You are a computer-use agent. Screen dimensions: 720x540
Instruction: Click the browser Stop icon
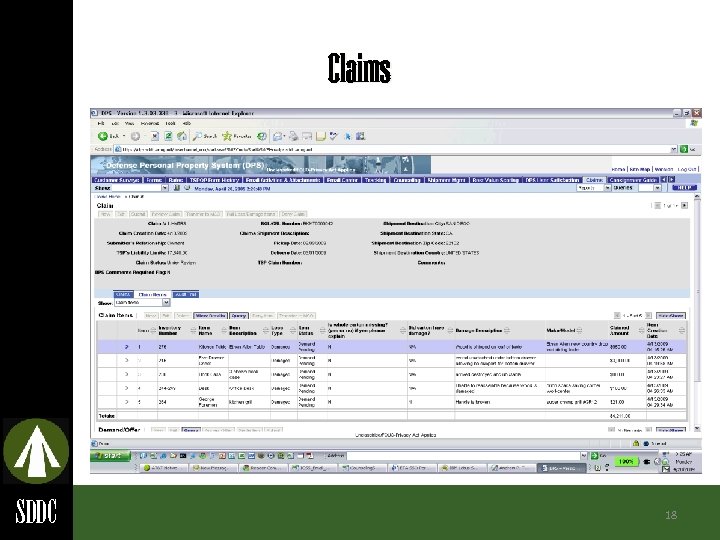coord(155,136)
